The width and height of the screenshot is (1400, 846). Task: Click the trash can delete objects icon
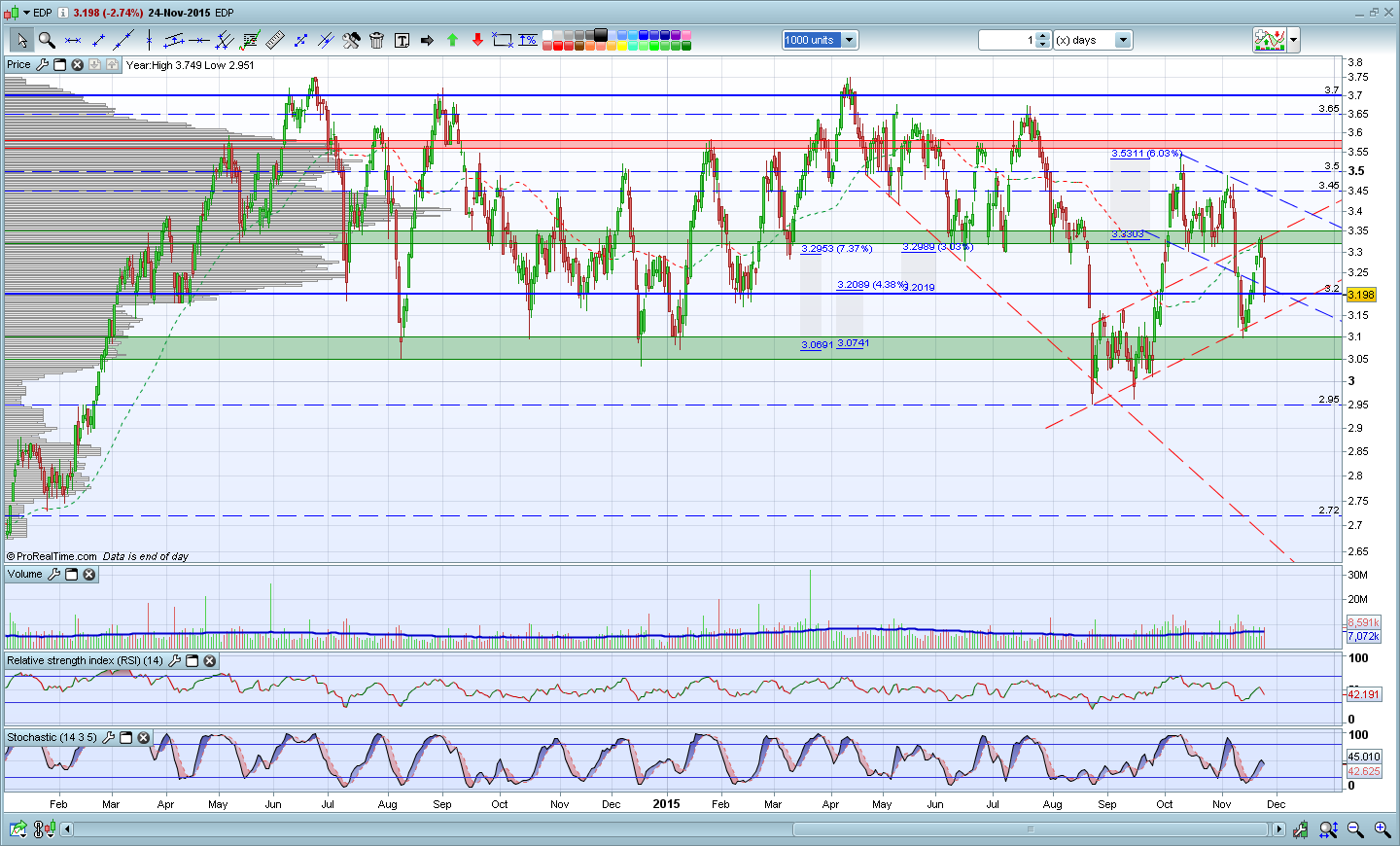click(376, 40)
